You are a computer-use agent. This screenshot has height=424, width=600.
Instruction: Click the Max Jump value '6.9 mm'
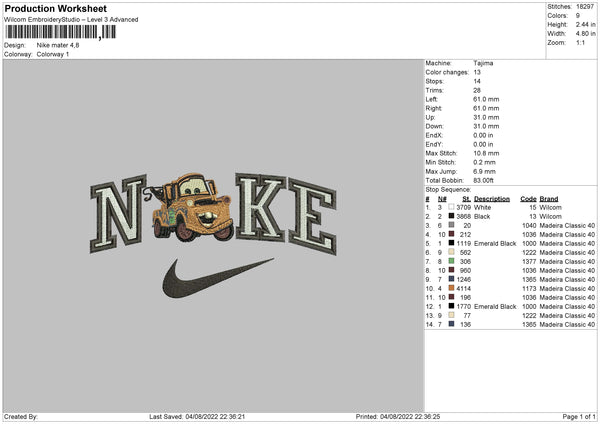coord(484,171)
